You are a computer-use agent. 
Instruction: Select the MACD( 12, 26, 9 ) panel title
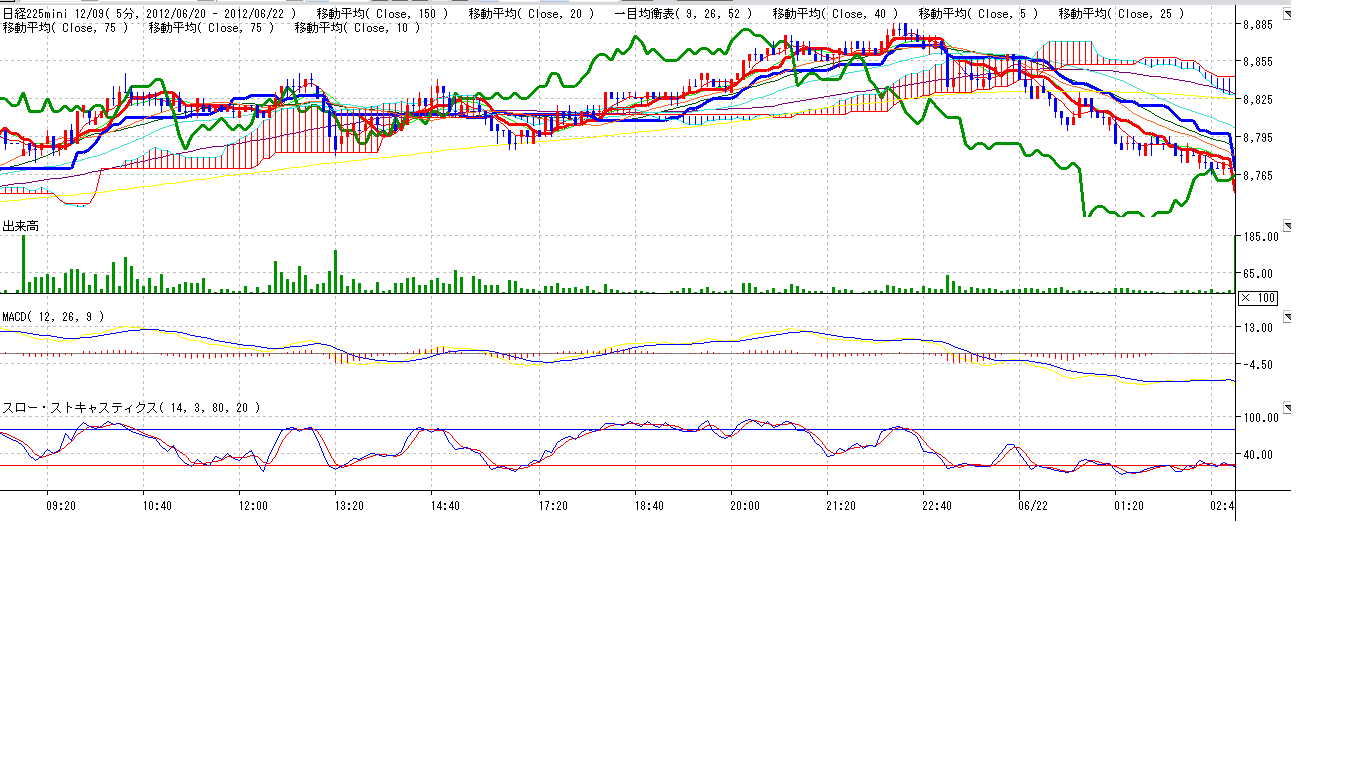pos(52,317)
